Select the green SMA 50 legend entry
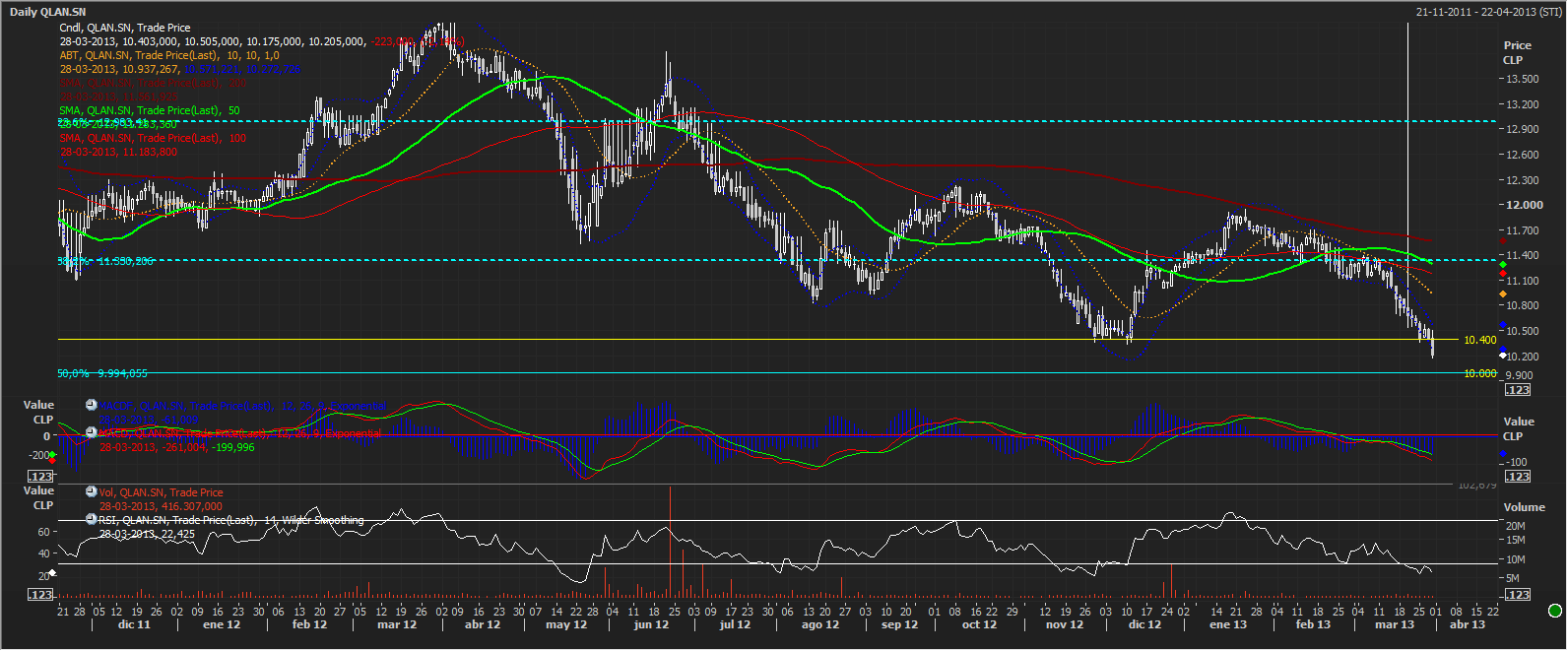 pos(149,110)
